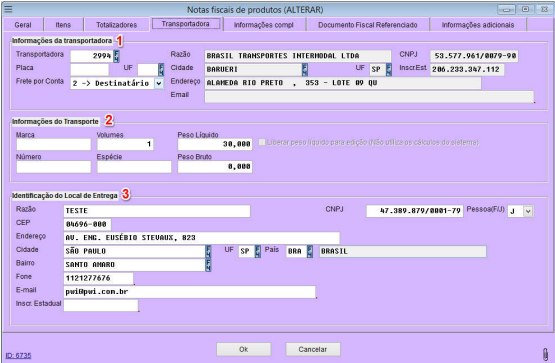Open lookup beside delivery Cidade SÃO PAULO

click(x=208, y=252)
